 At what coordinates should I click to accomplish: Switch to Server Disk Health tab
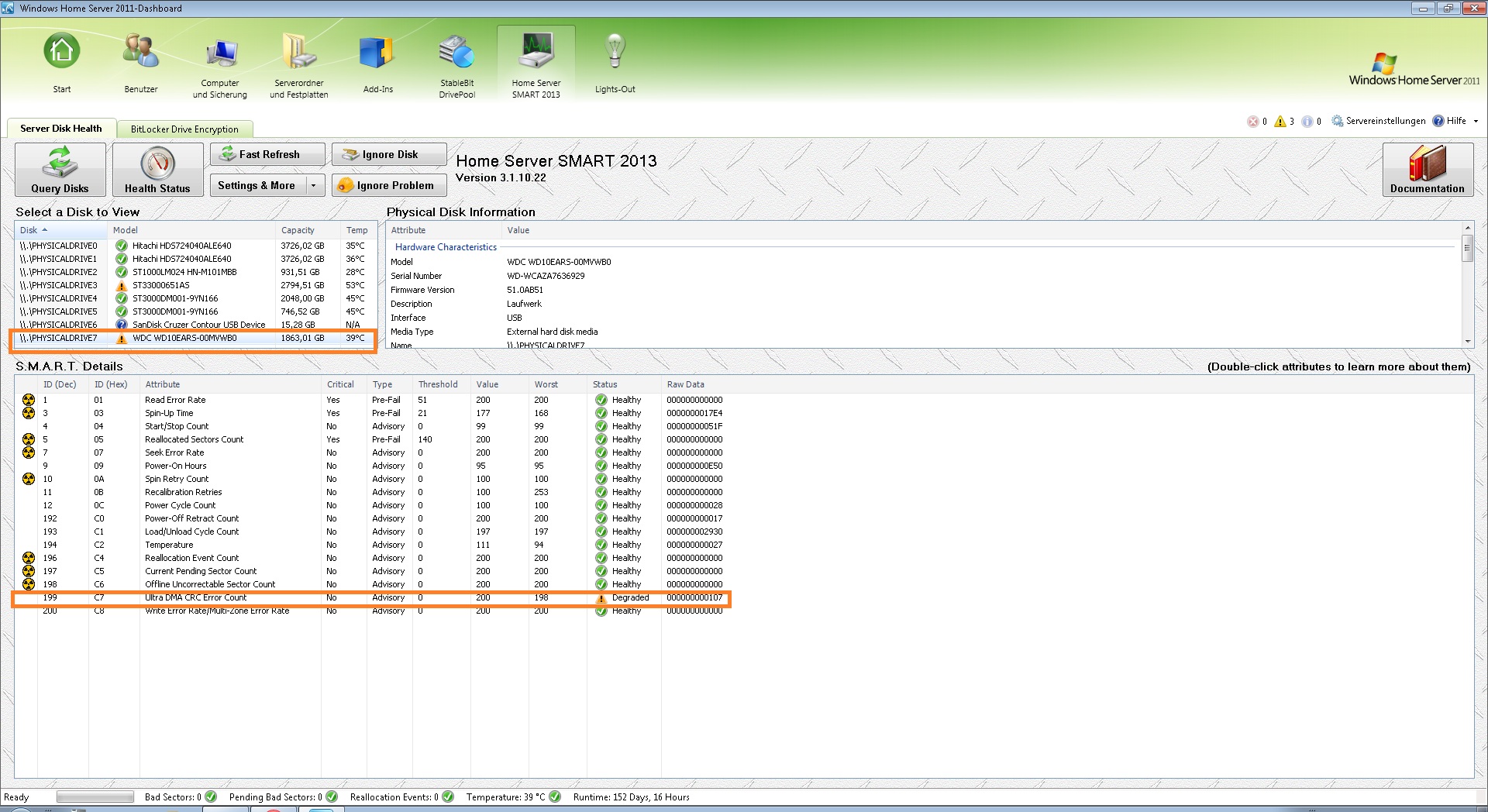[x=61, y=129]
